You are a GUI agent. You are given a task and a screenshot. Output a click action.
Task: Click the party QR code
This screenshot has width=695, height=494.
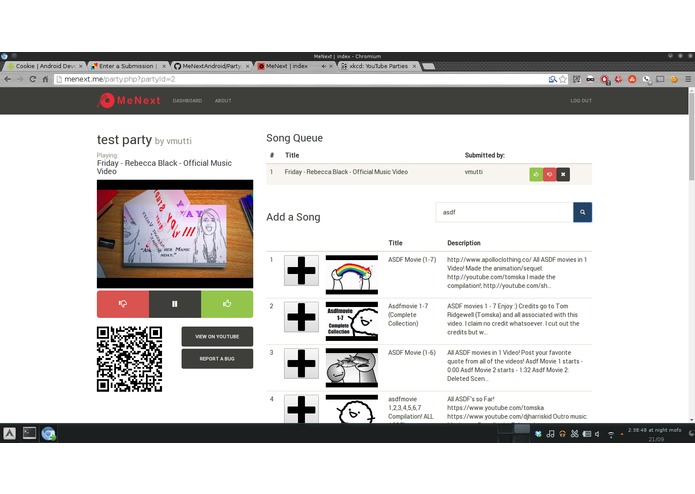point(129,359)
